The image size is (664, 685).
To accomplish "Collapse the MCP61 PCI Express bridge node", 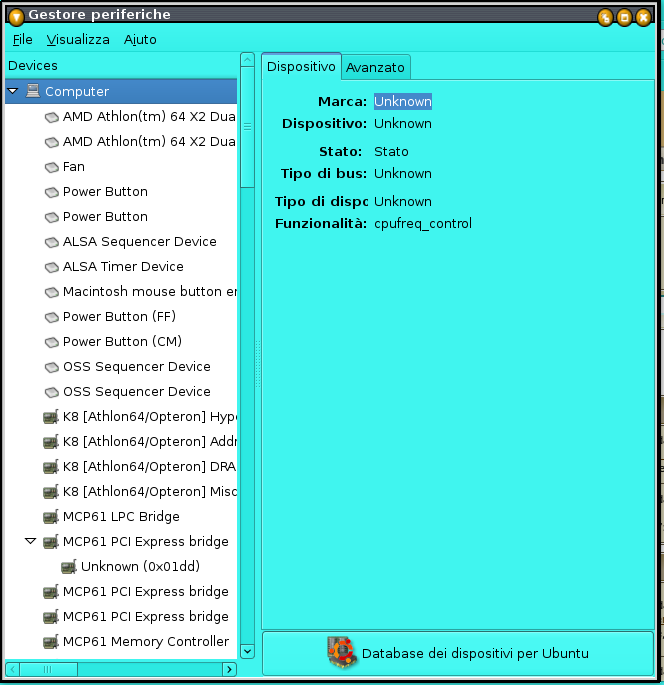I will click(31, 542).
